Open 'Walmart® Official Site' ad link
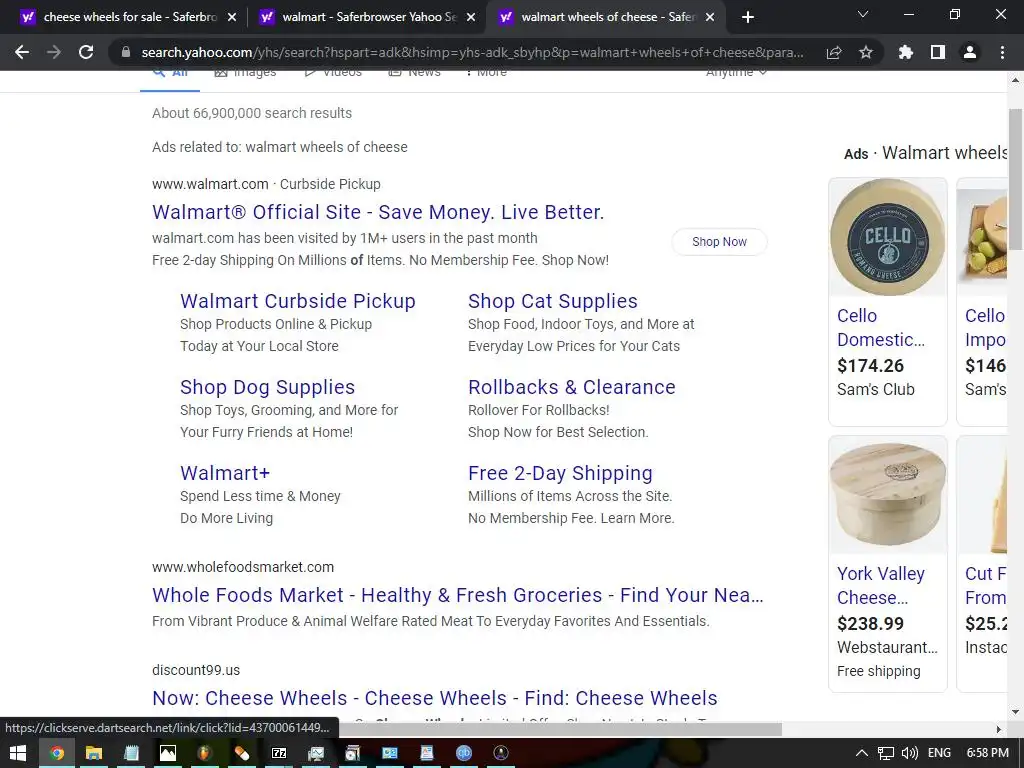 click(x=378, y=212)
